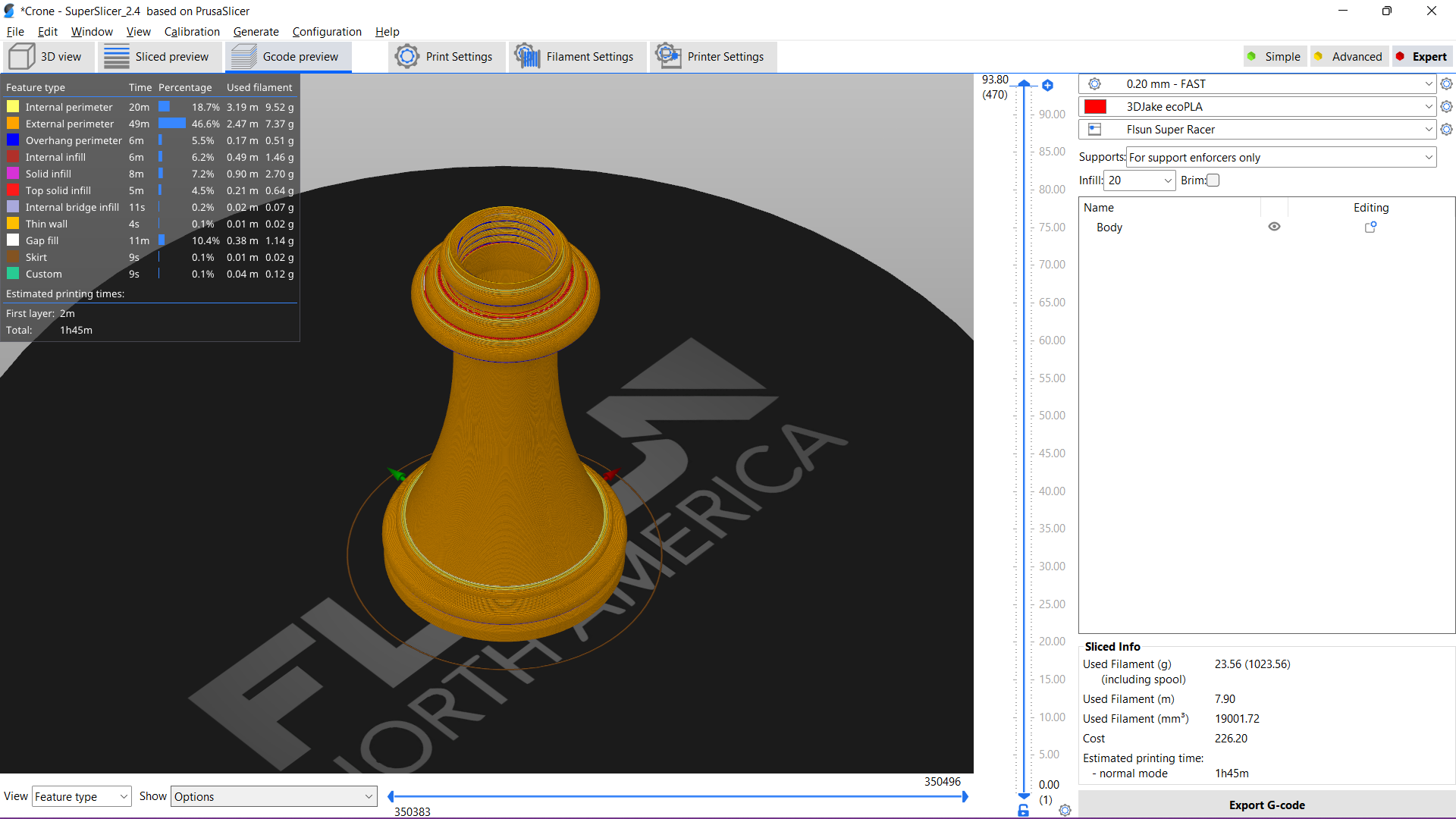Screen dimensions: 1456x819
Task: Toggle the Brim checkbox
Action: pyautogui.click(x=1213, y=180)
